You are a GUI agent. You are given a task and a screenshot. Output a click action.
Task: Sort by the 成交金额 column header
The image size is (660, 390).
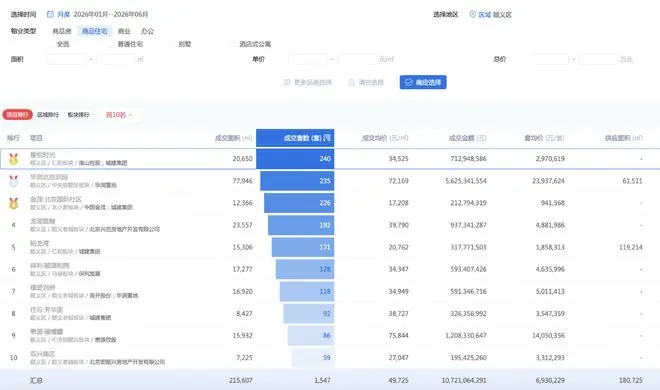pyautogui.click(x=467, y=138)
